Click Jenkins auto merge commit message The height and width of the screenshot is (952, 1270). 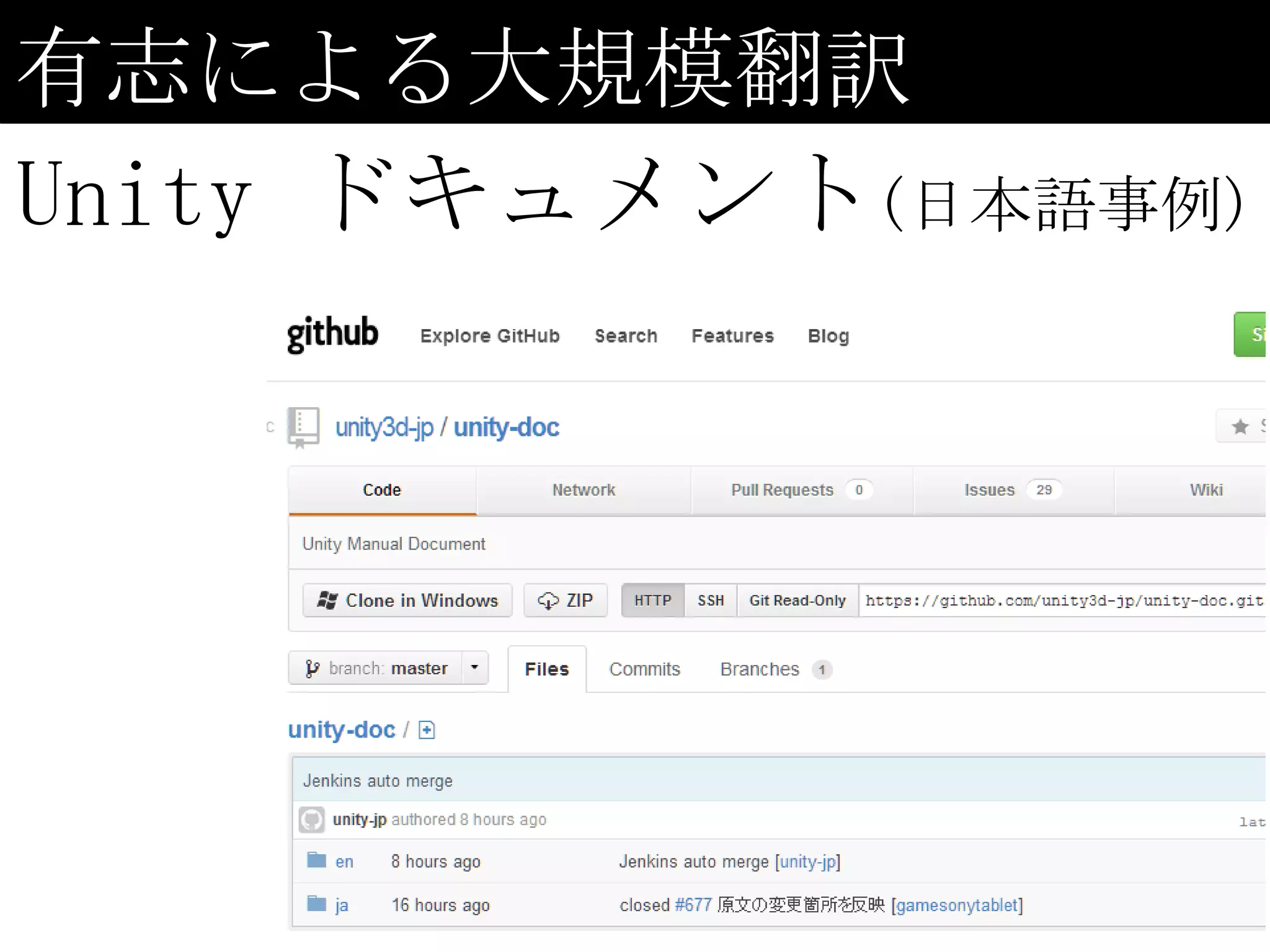(x=378, y=781)
